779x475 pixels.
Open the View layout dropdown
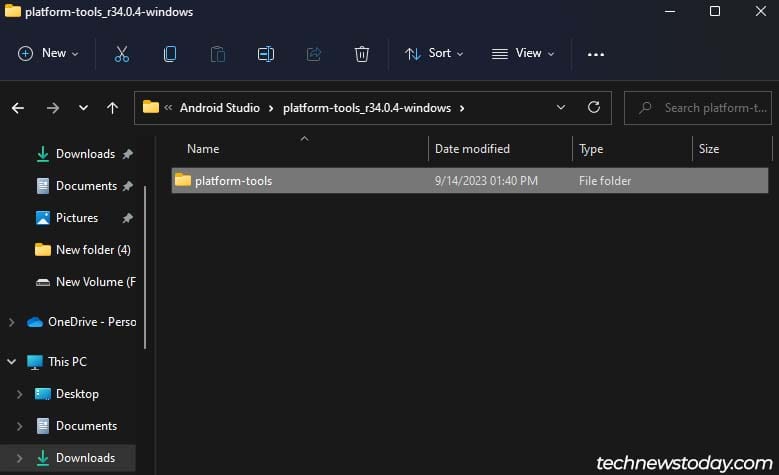coord(522,54)
